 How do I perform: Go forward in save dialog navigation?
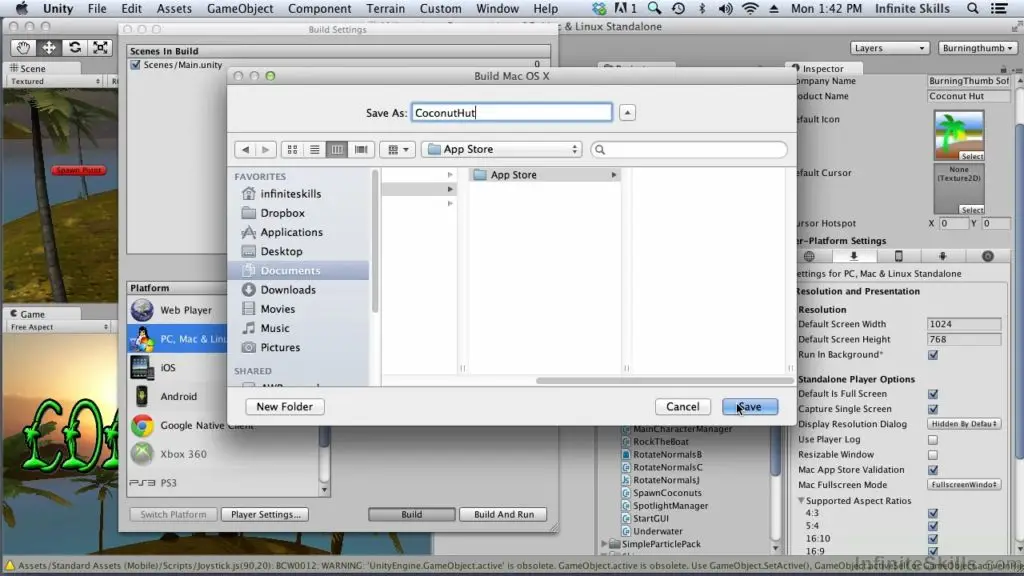pos(265,150)
